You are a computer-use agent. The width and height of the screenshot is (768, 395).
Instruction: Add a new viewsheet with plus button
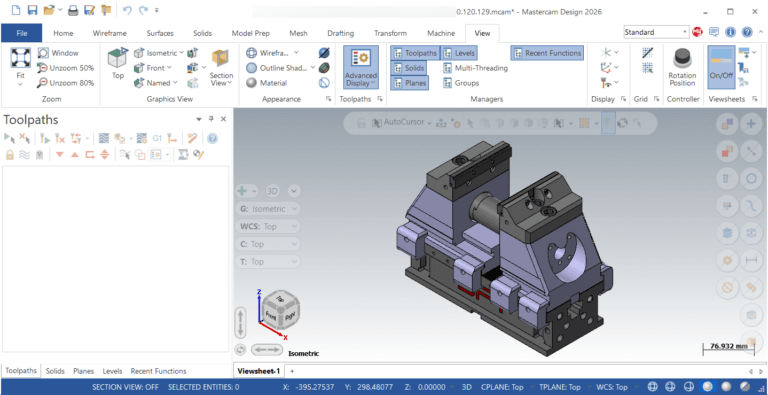292,371
